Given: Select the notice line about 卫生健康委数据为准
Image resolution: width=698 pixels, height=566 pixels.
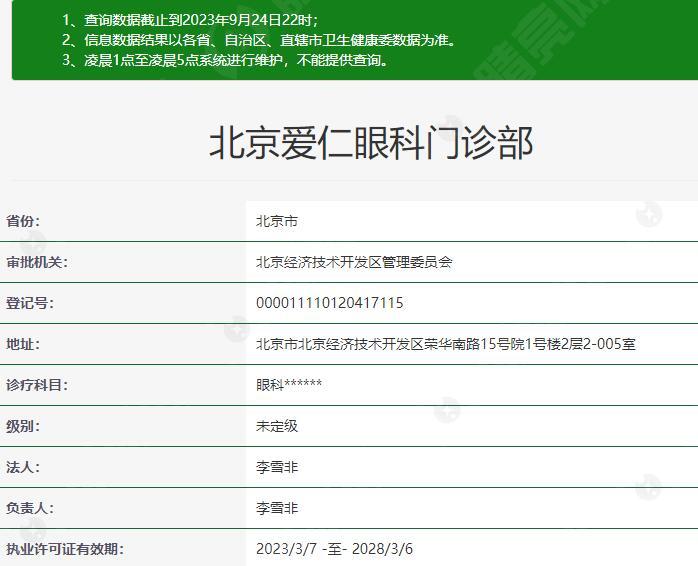Looking at the screenshot, I should [260, 40].
